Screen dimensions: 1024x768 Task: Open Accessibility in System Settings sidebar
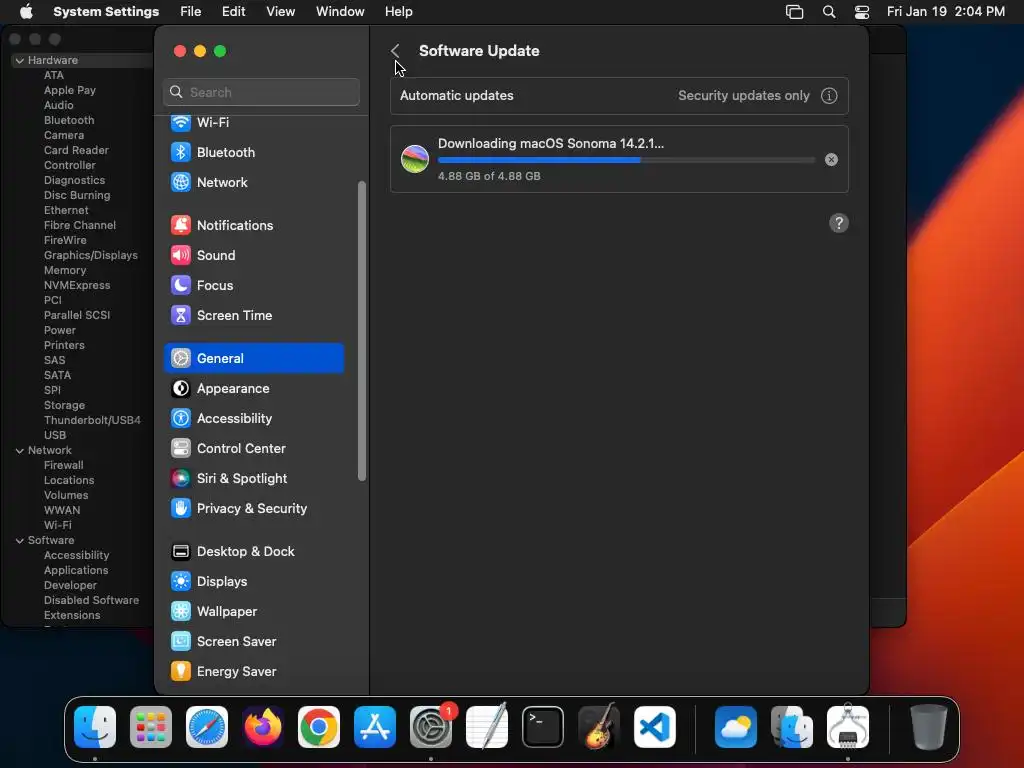(x=253, y=419)
